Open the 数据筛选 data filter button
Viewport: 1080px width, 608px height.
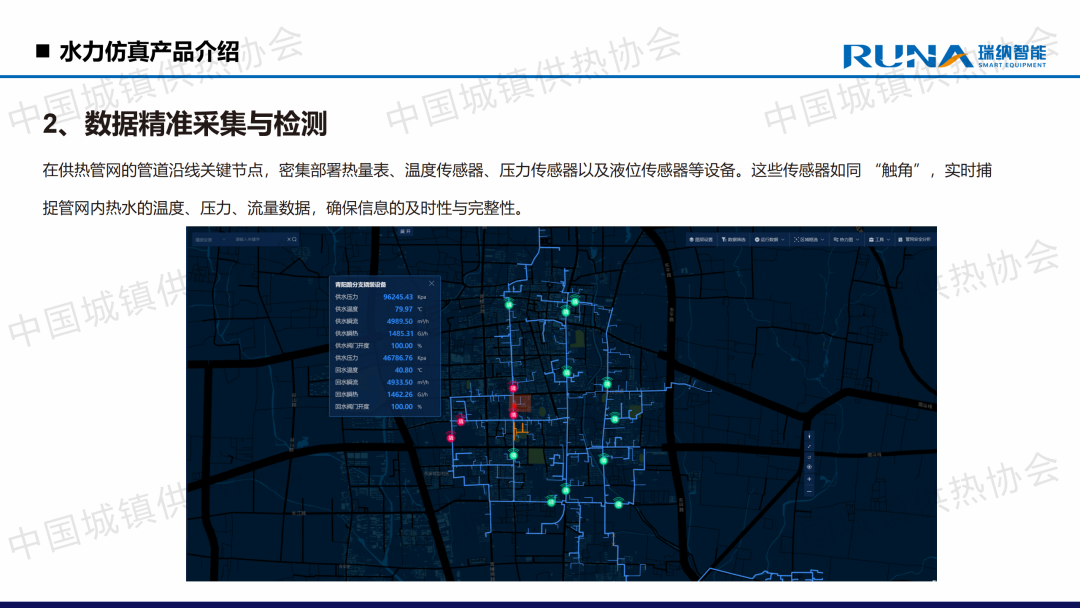[x=735, y=240]
